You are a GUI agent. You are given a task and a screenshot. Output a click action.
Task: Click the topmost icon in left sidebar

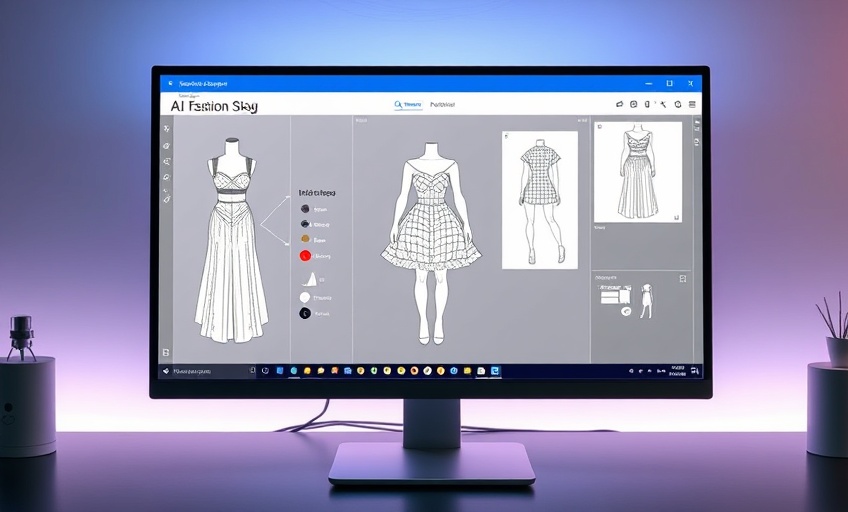tap(166, 129)
